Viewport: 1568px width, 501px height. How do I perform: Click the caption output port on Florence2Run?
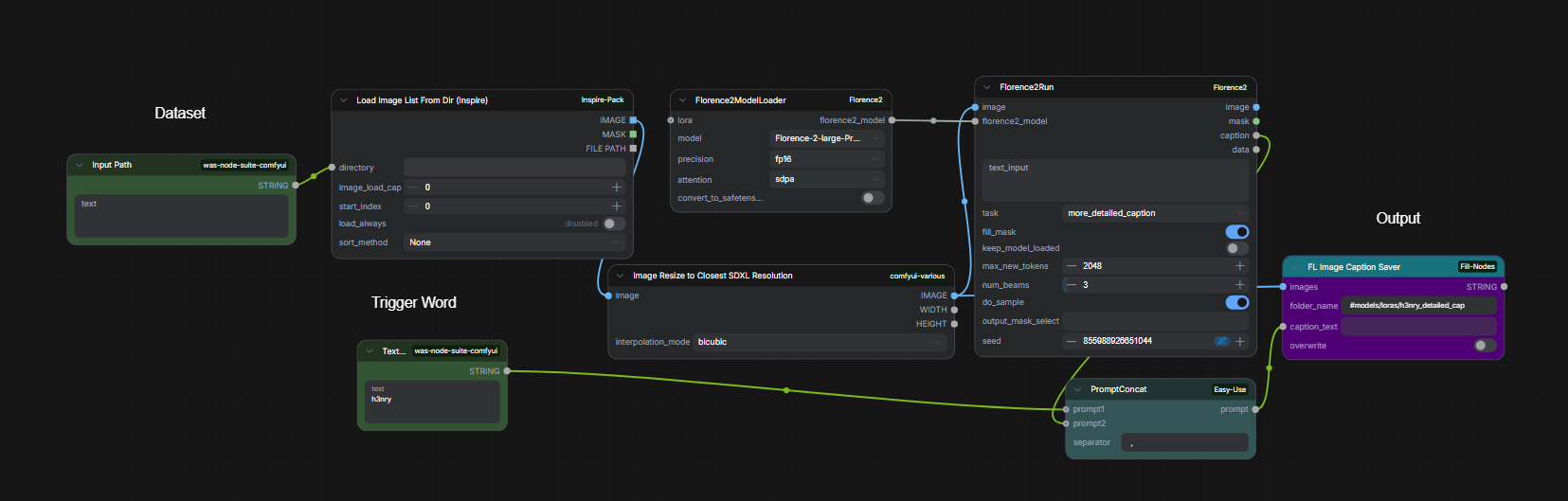(x=1256, y=135)
